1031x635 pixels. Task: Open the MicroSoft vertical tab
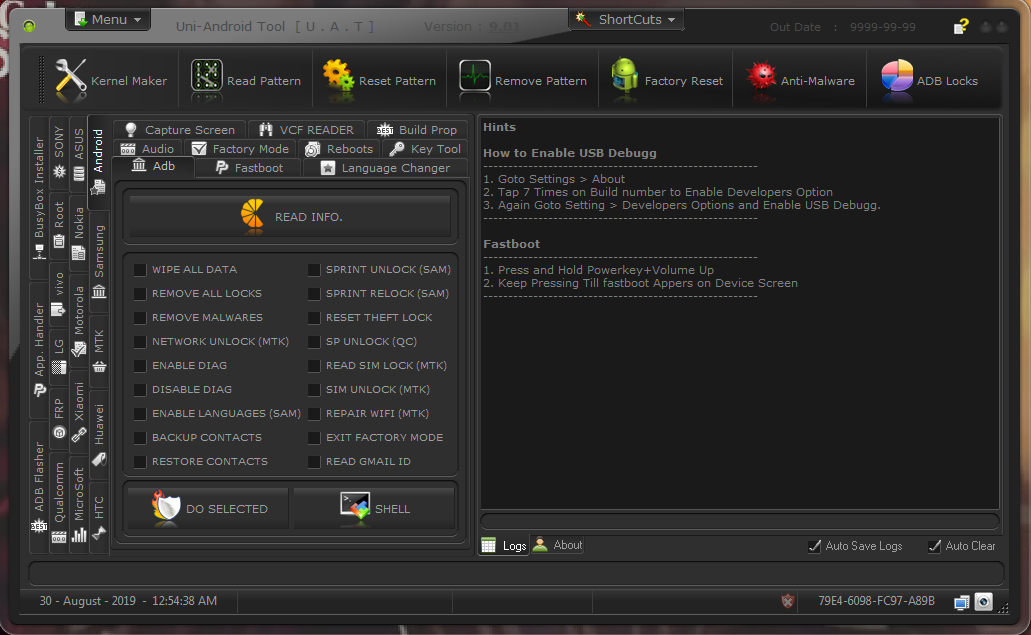point(78,504)
